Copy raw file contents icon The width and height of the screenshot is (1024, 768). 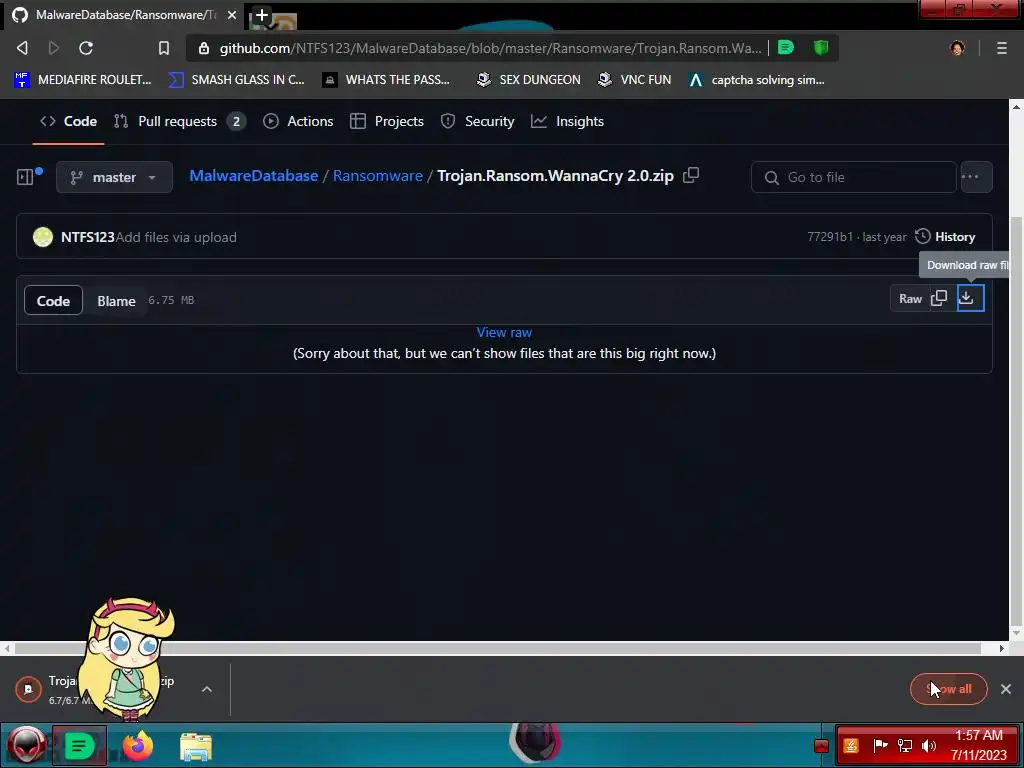[x=939, y=298]
